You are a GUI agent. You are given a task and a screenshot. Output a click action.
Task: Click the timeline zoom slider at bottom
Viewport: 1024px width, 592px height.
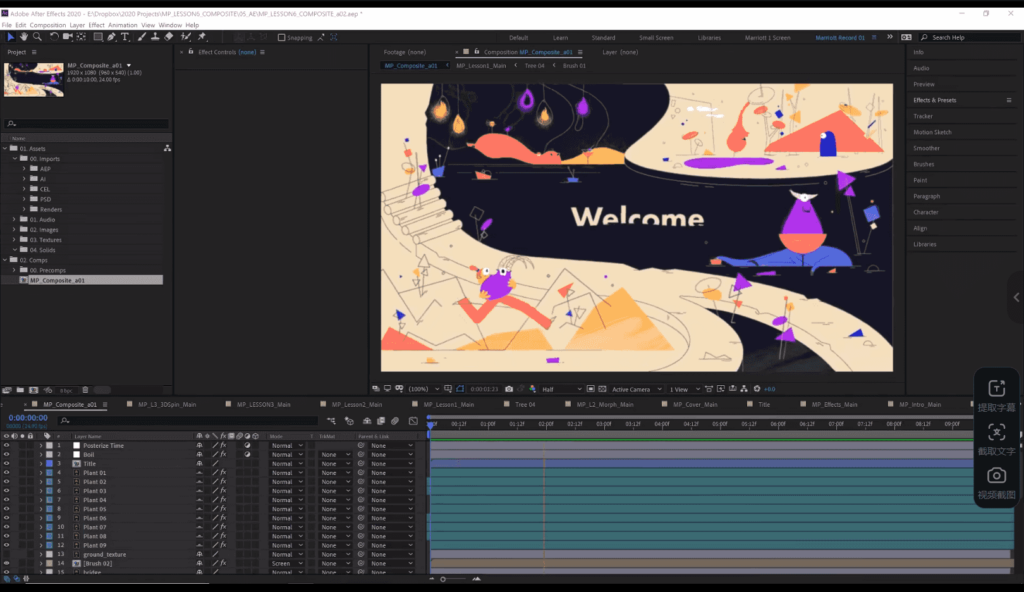click(x=454, y=579)
